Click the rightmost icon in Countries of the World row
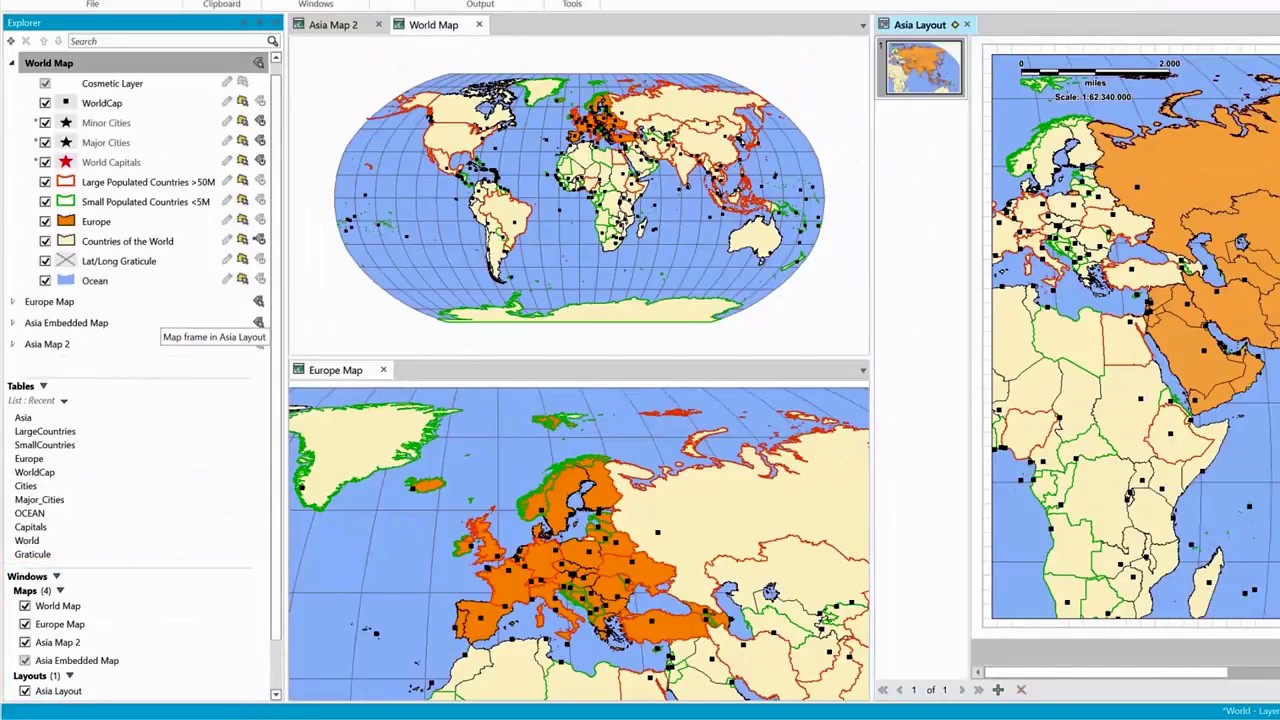The width and height of the screenshot is (1280, 720). (x=260, y=240)
